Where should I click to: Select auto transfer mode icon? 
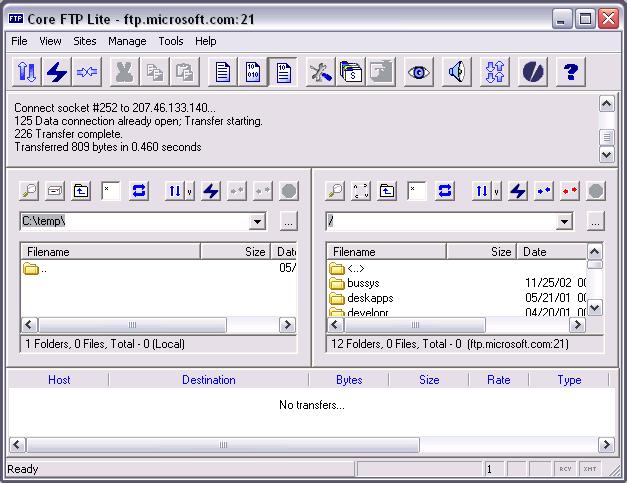click(x=283, y=72)
